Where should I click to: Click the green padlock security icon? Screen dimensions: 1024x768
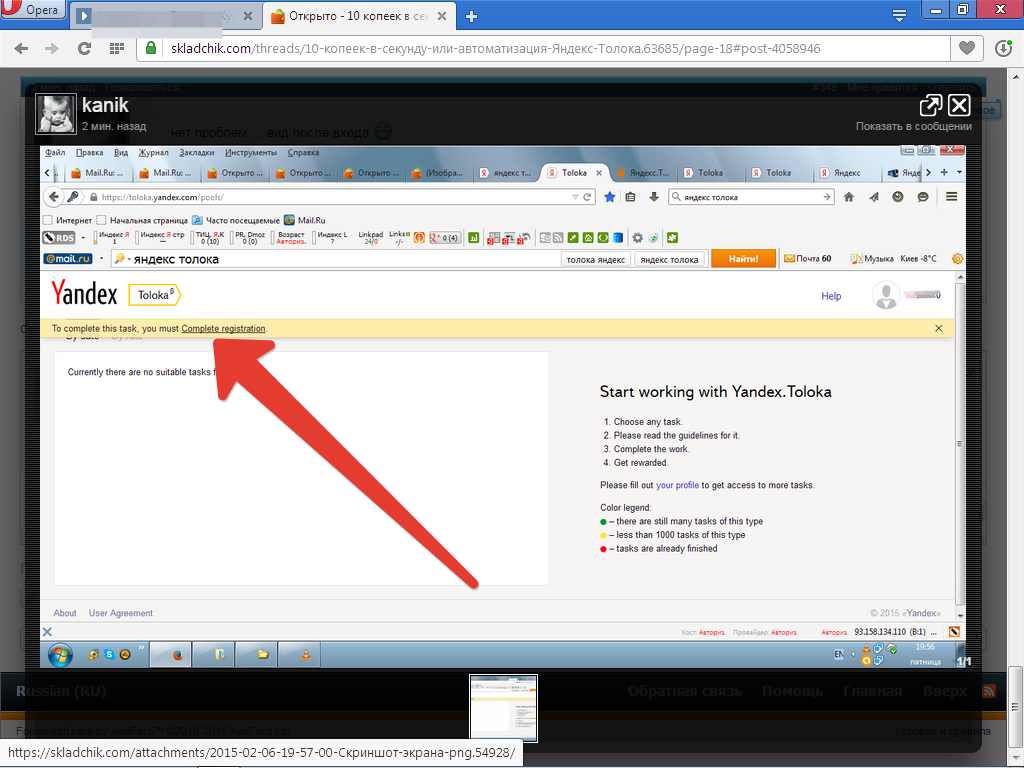(x=151, y=48)
